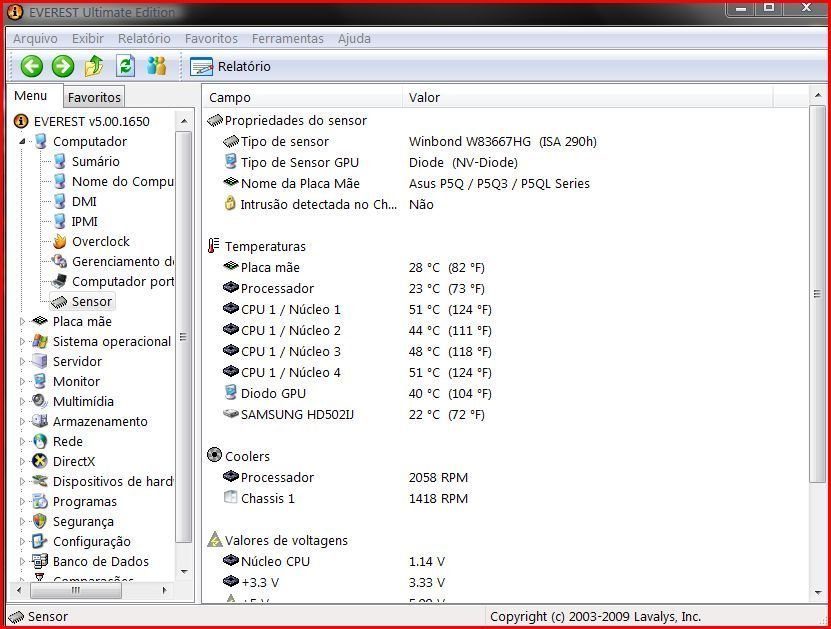This screenshot has height=629, width=831.
Task: Click the Coolers fan icon
Action: [214, 455]
